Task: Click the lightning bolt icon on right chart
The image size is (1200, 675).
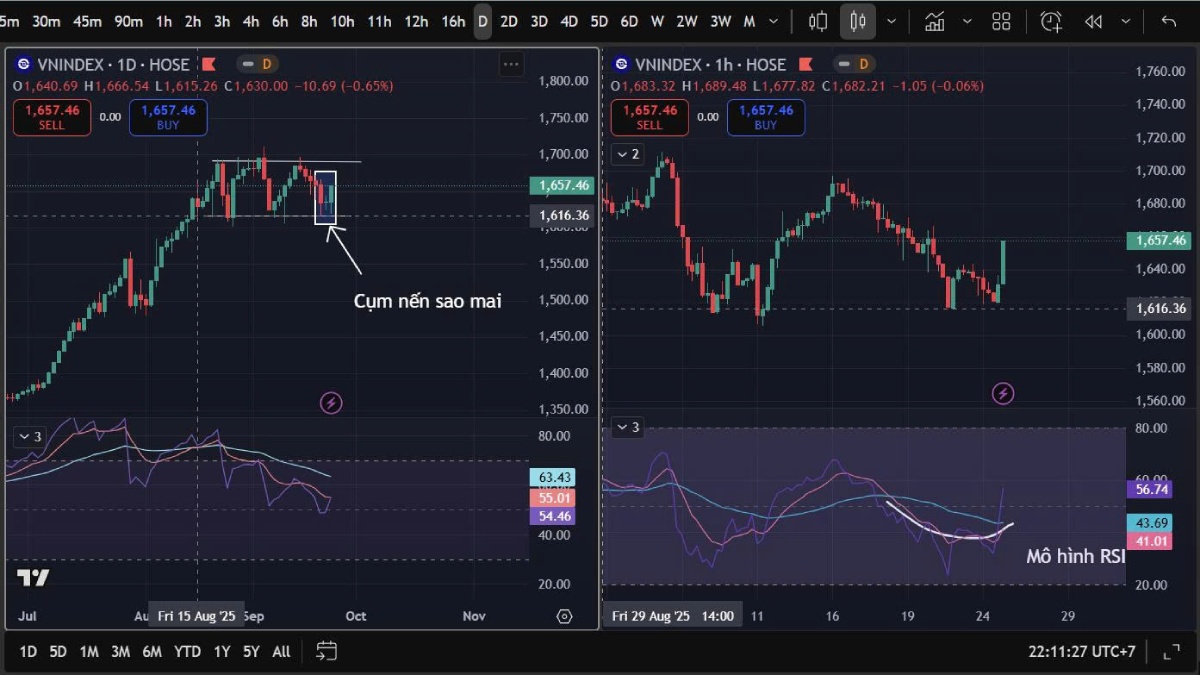Action: point(1003,393)
